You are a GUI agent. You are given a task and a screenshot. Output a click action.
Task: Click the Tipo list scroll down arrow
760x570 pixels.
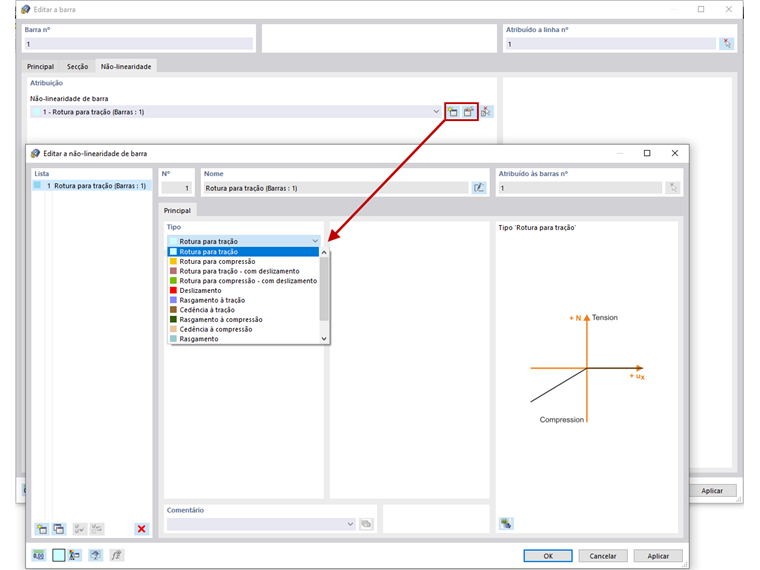point(324,339)
